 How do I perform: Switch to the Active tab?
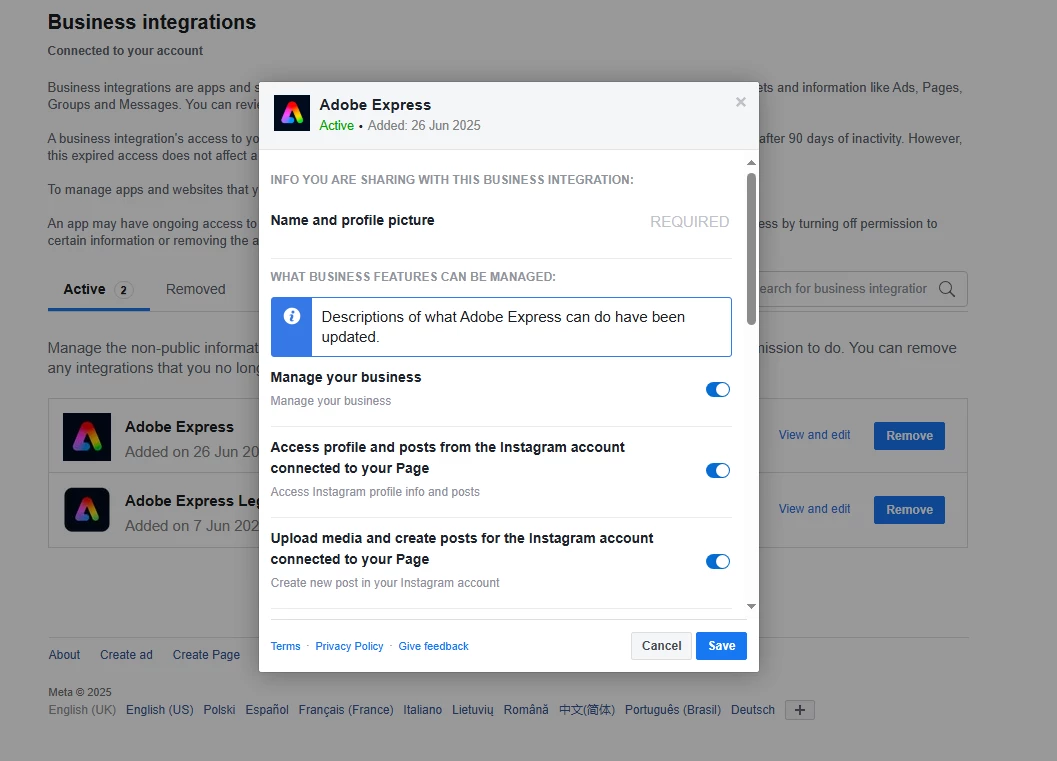[98, 290]
